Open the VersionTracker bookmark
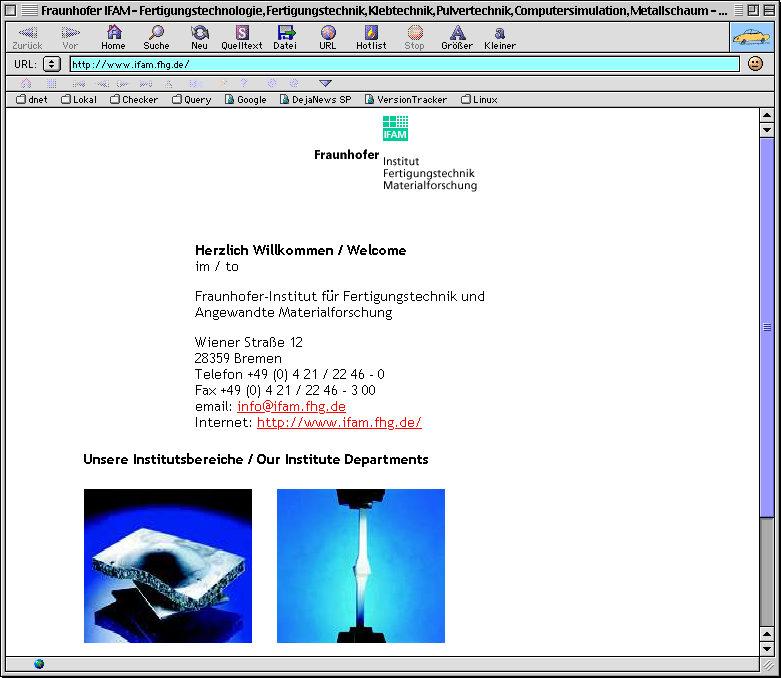The image size is (781, 678). 406,100
